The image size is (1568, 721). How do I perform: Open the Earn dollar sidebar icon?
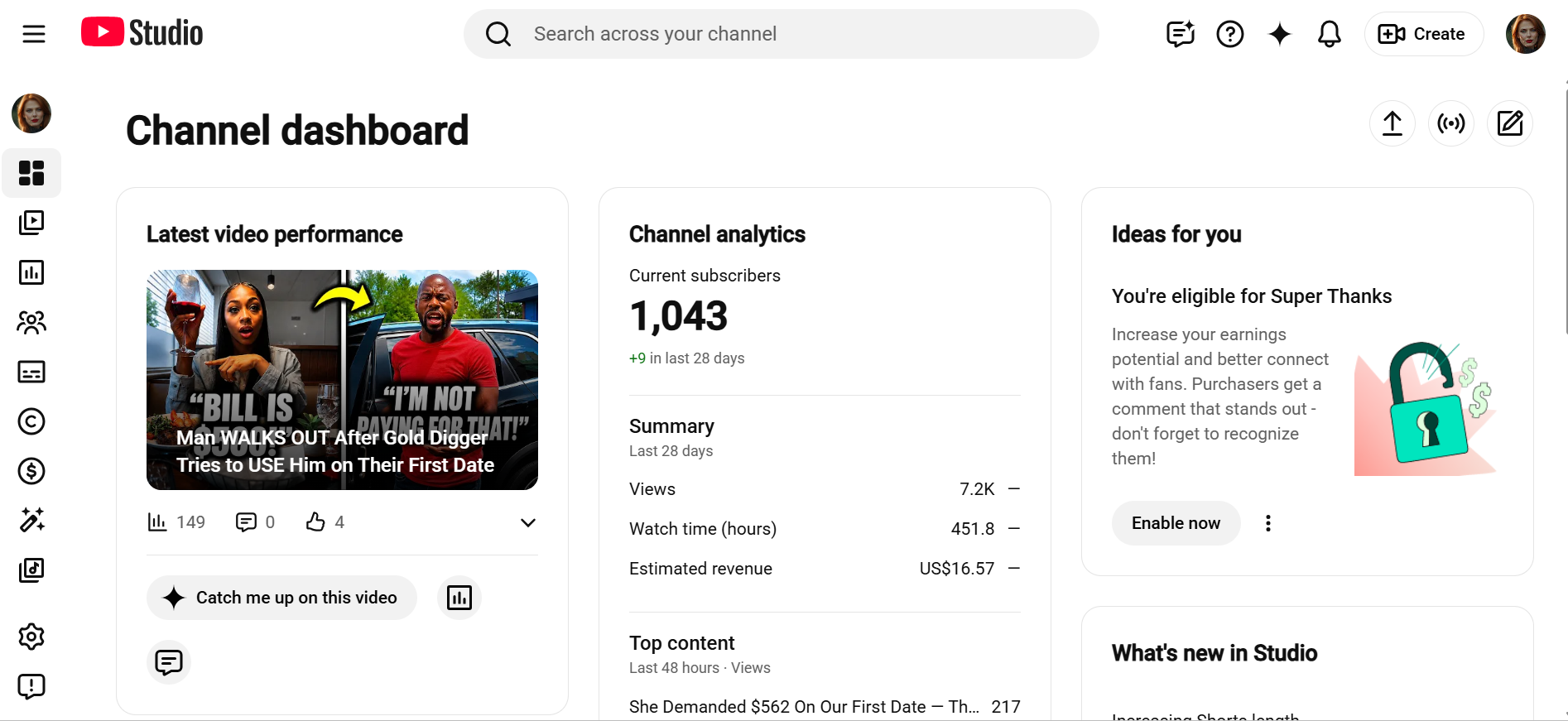pyautogui.click(x=31, y=471)
